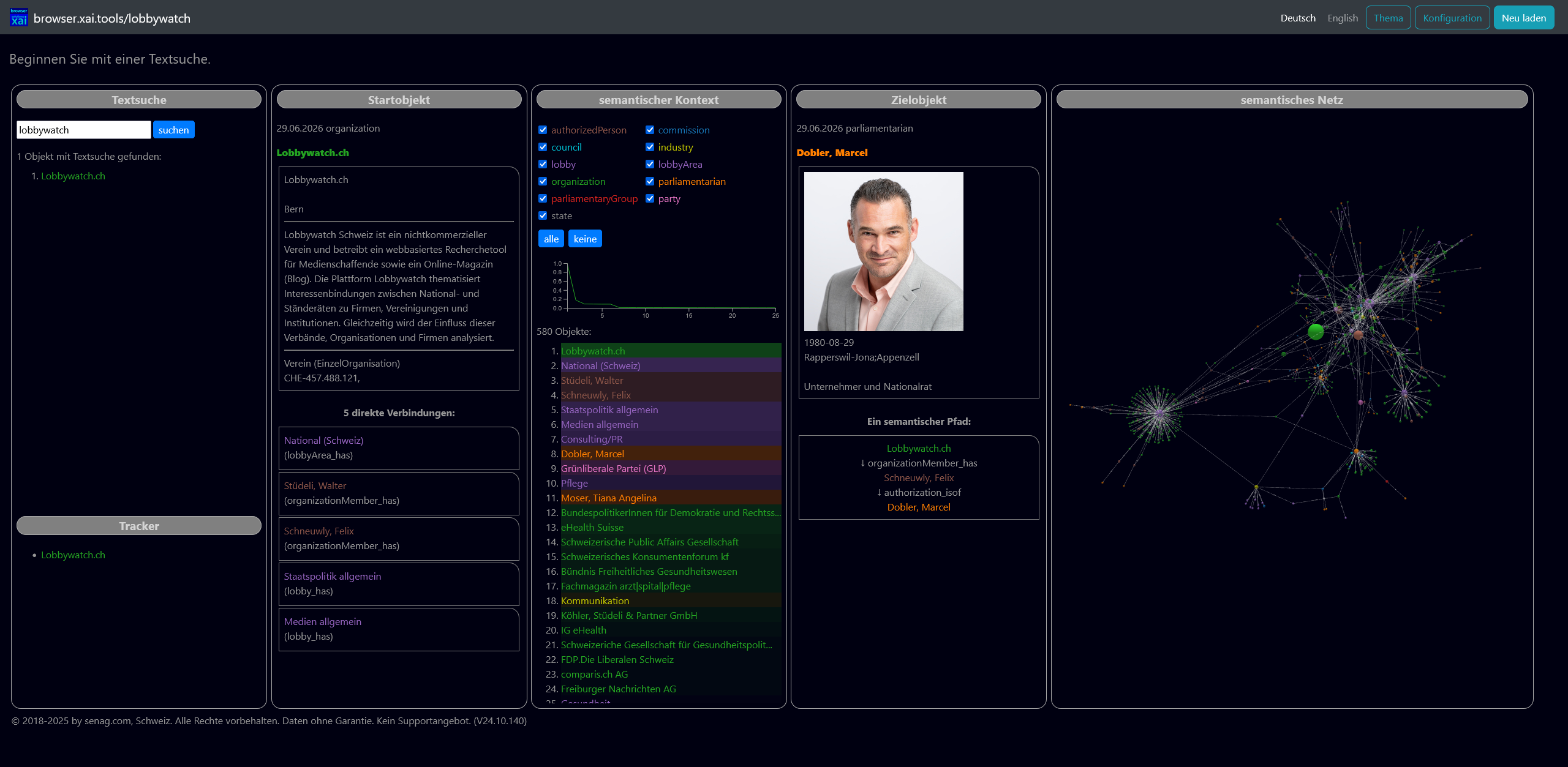Focus the lobbywatch text search field

click(83, 130)
